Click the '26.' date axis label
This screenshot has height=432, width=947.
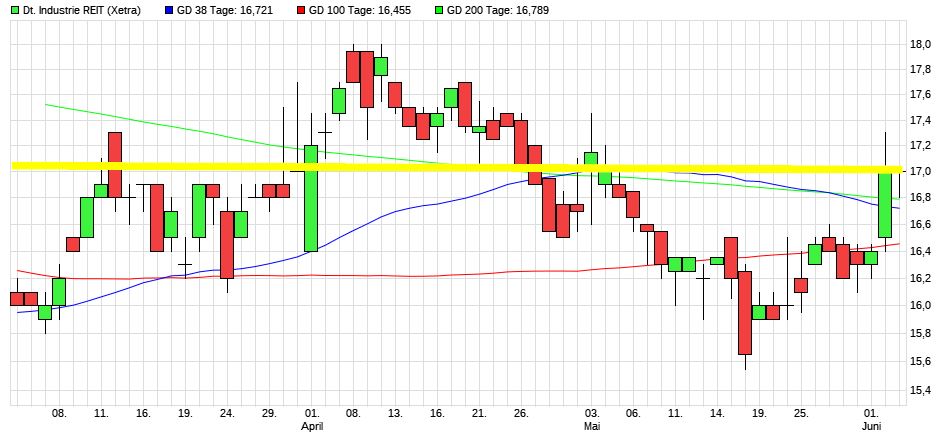522,414
